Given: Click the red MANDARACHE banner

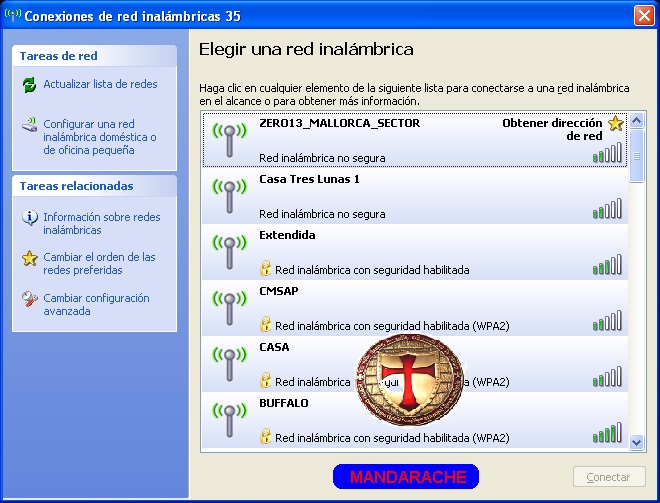Looking at the screenshot, I should tap(406, 477).
